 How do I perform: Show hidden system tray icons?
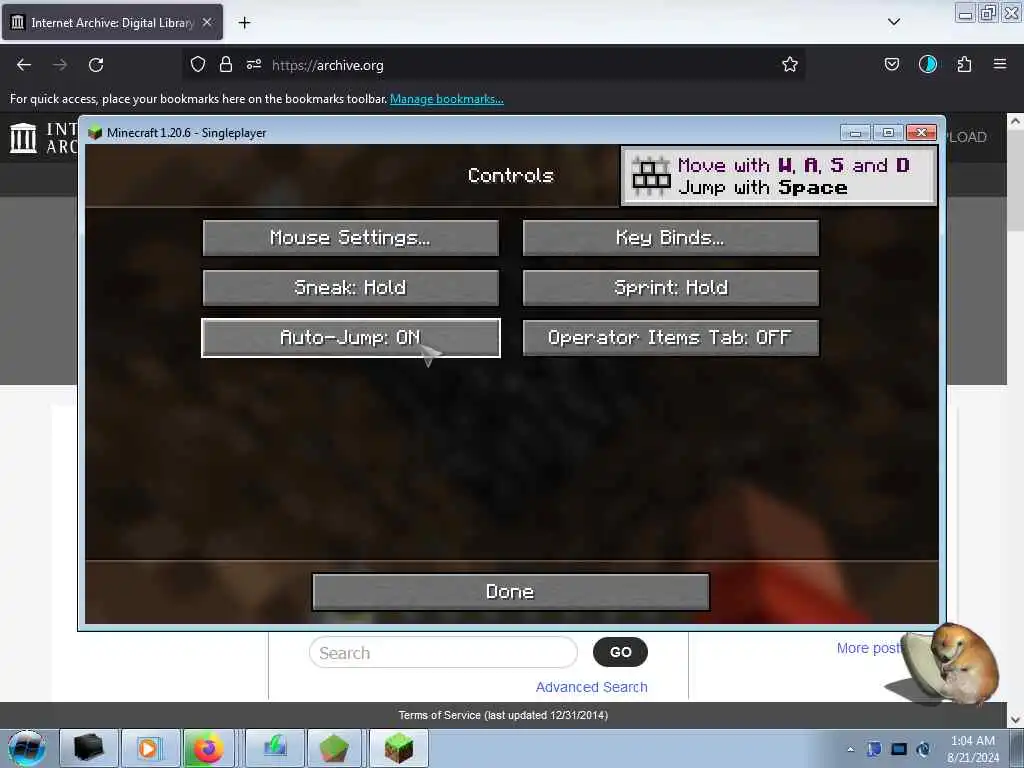(x=850, y=749)
